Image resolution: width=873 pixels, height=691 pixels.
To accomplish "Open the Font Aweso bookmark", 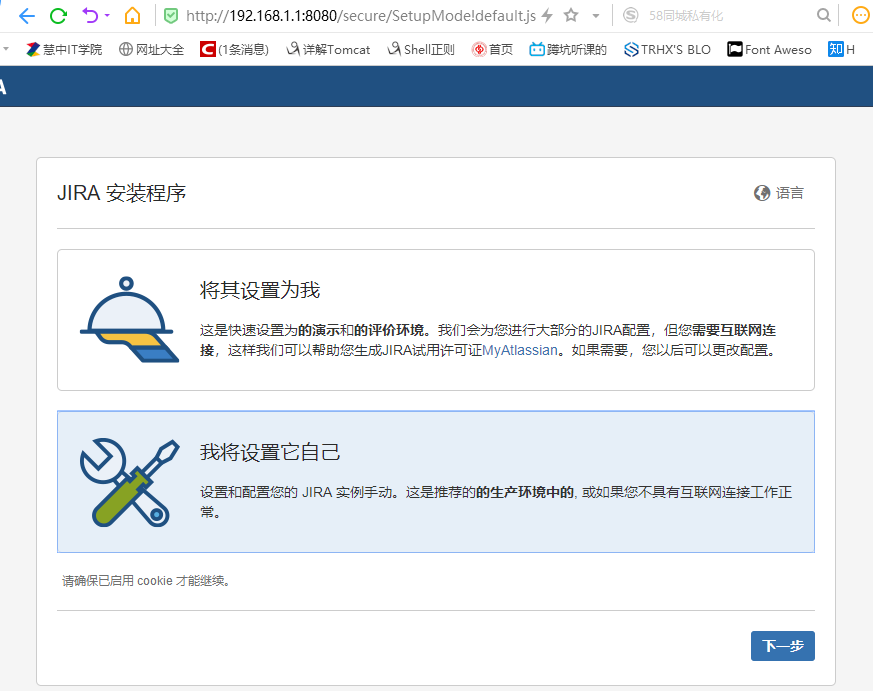I will [769, 50].
